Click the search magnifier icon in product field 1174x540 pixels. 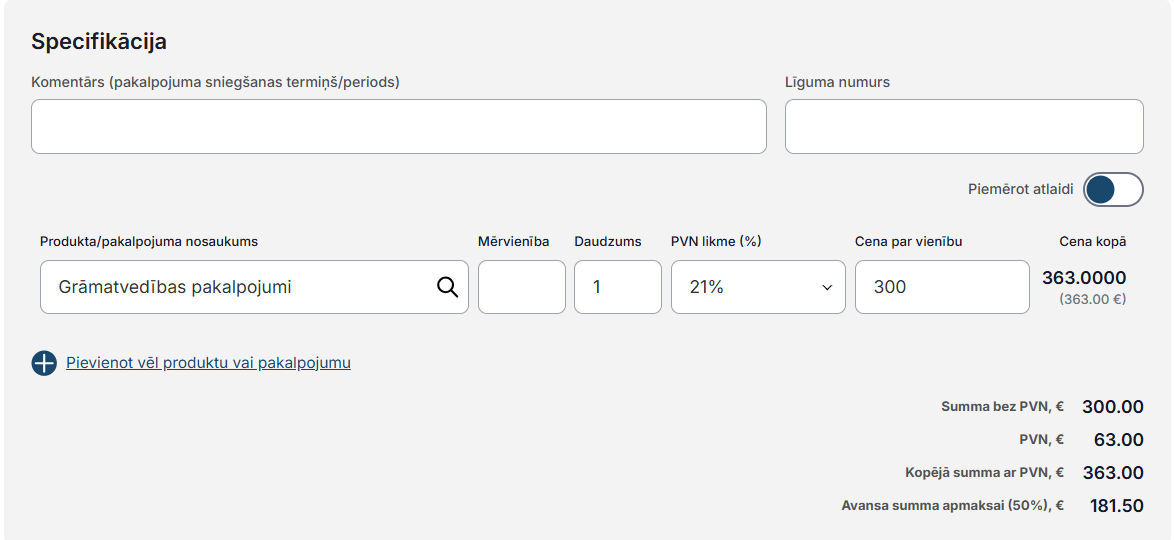pos(447,286)
